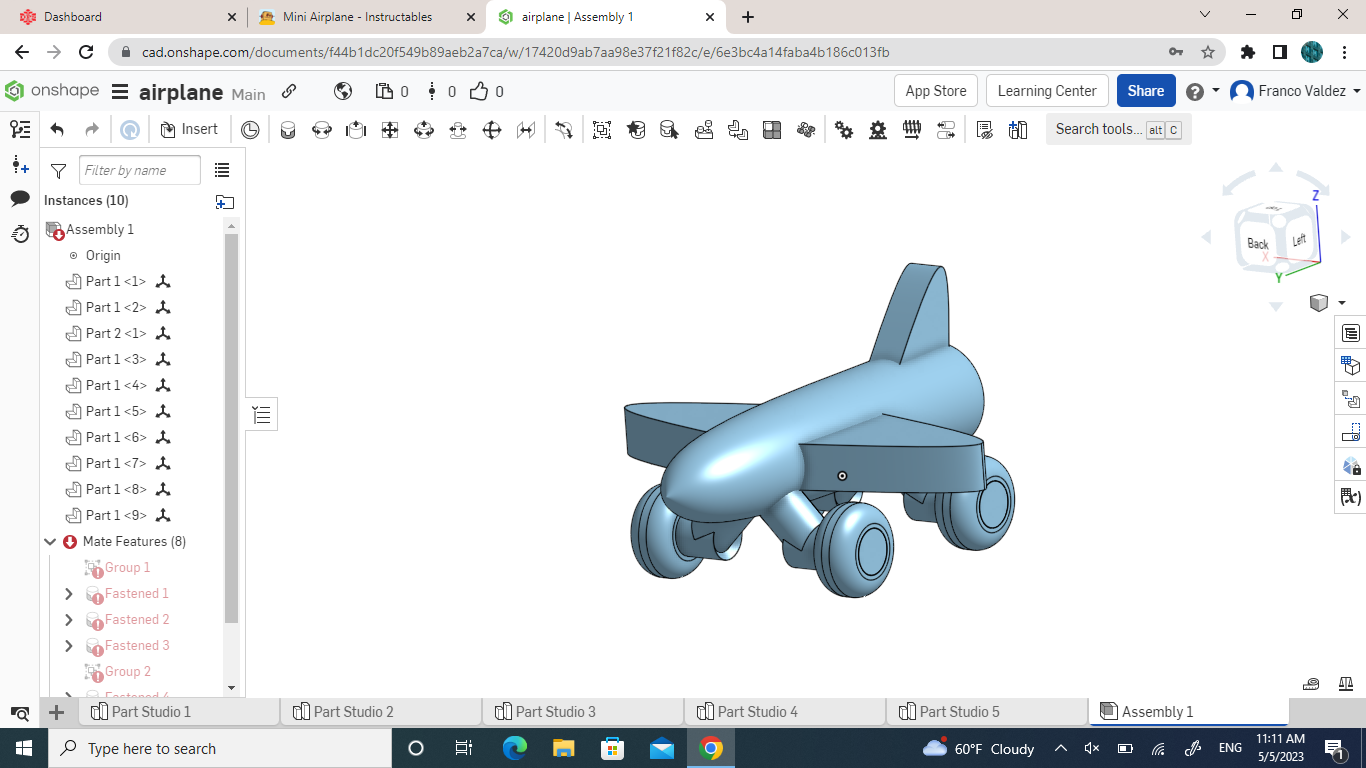Click the Share button
This screenshot has height=768, width=1366.
(1146, 90)
